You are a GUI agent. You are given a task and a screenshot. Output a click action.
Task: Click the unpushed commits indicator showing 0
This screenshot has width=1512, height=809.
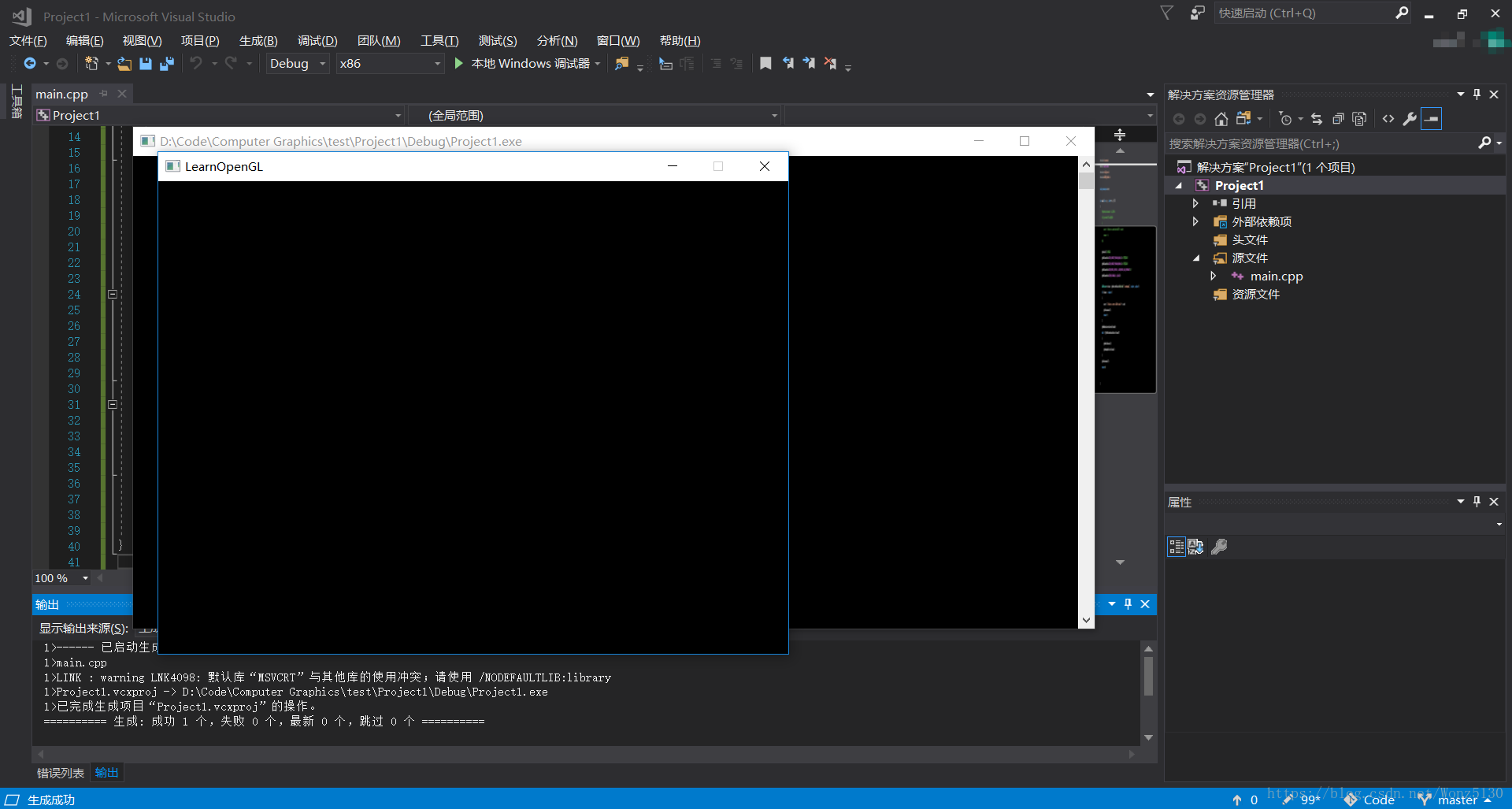tap(1245, 800)
